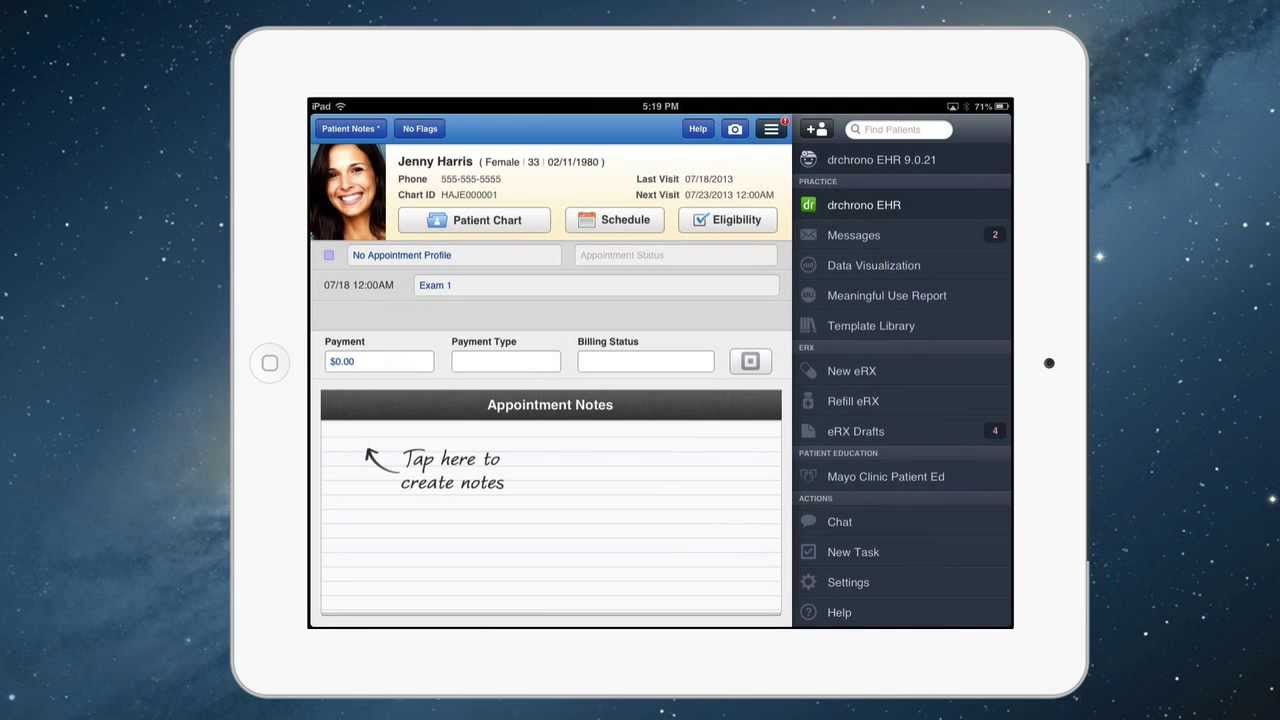Click the Find Patients search field
1280x720 pixels.
pyautogui.click(x=898, y=129)
